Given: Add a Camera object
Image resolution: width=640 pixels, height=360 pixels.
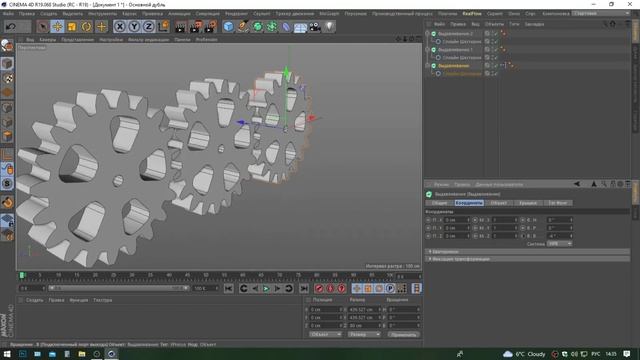Looking at the screenshot, I should click(315, 27).
